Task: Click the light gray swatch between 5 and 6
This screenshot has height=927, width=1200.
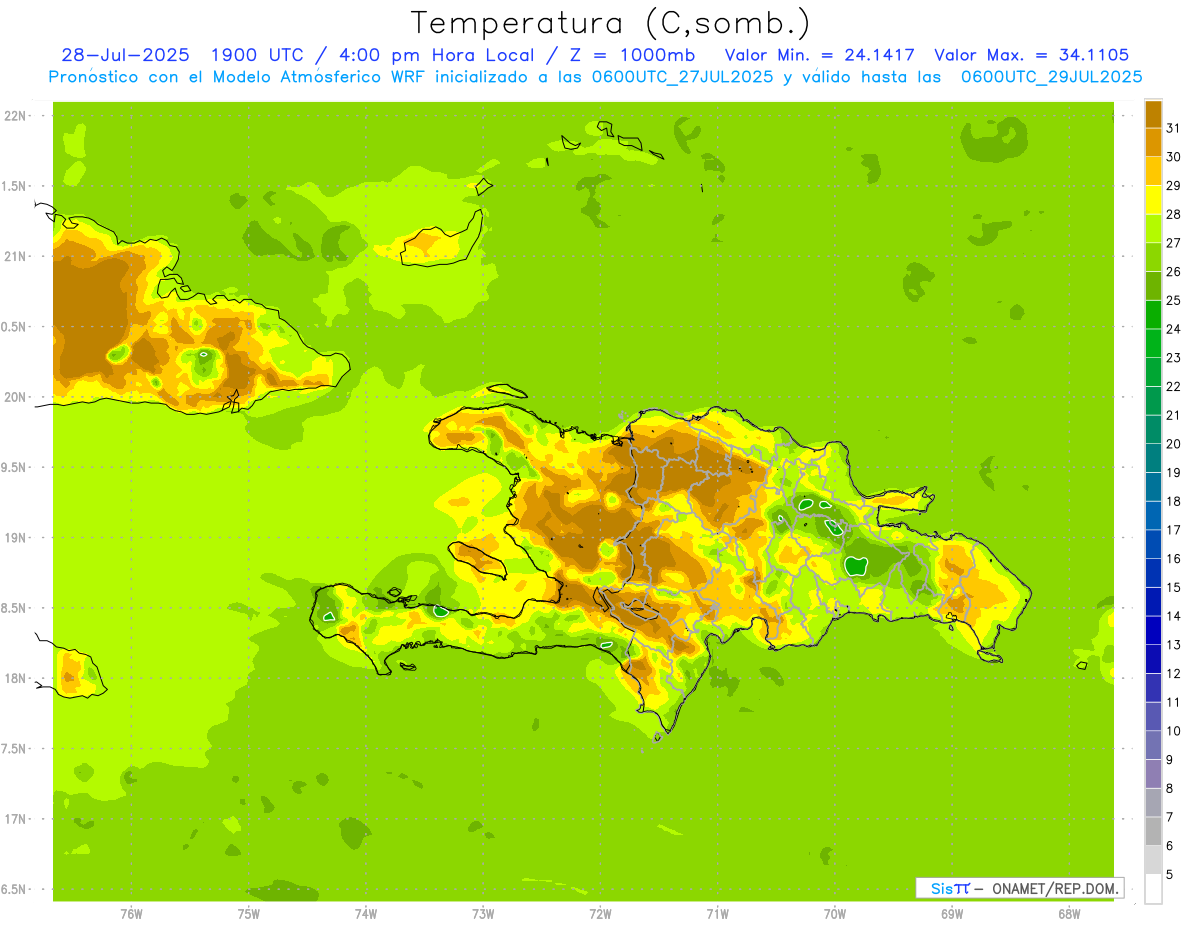Action: click(1154, 859)
